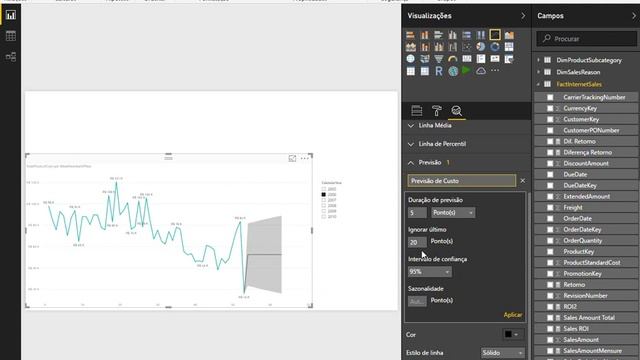Switch to the Fields well tab
640x360 pixels.
click(417, 111)
